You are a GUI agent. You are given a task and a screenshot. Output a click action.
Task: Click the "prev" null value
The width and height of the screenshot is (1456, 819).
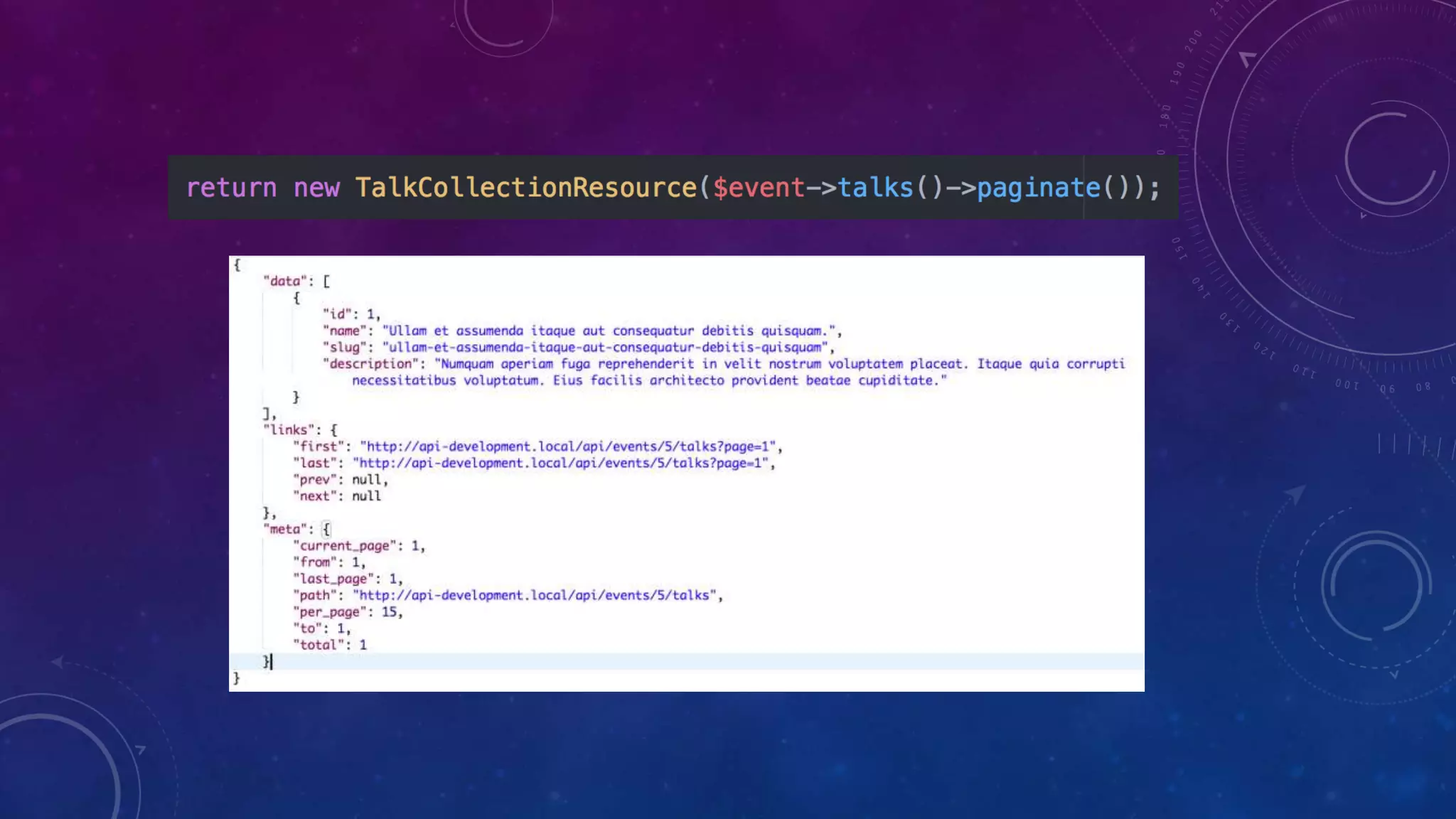pos(366,479)
